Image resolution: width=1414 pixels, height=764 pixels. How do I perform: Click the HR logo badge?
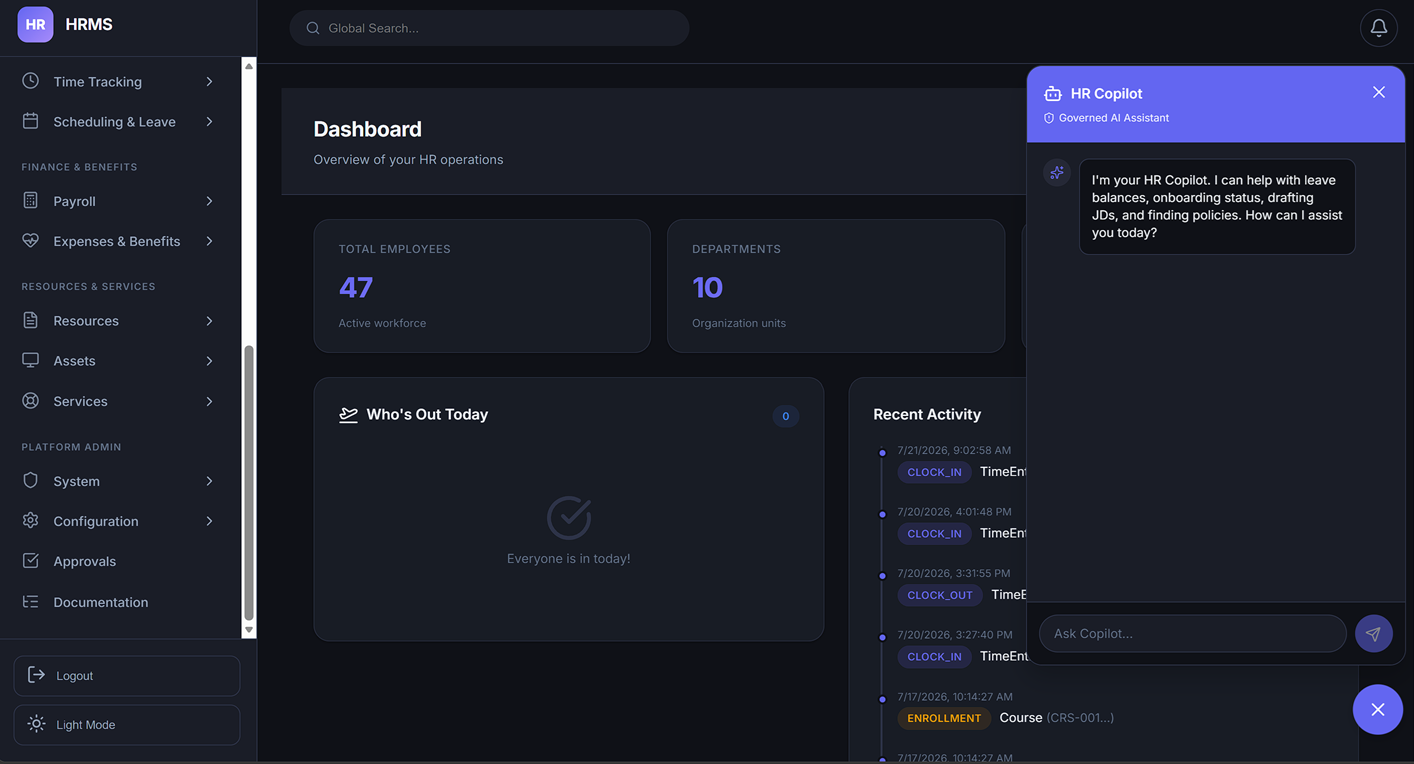(x=35, y=25)
